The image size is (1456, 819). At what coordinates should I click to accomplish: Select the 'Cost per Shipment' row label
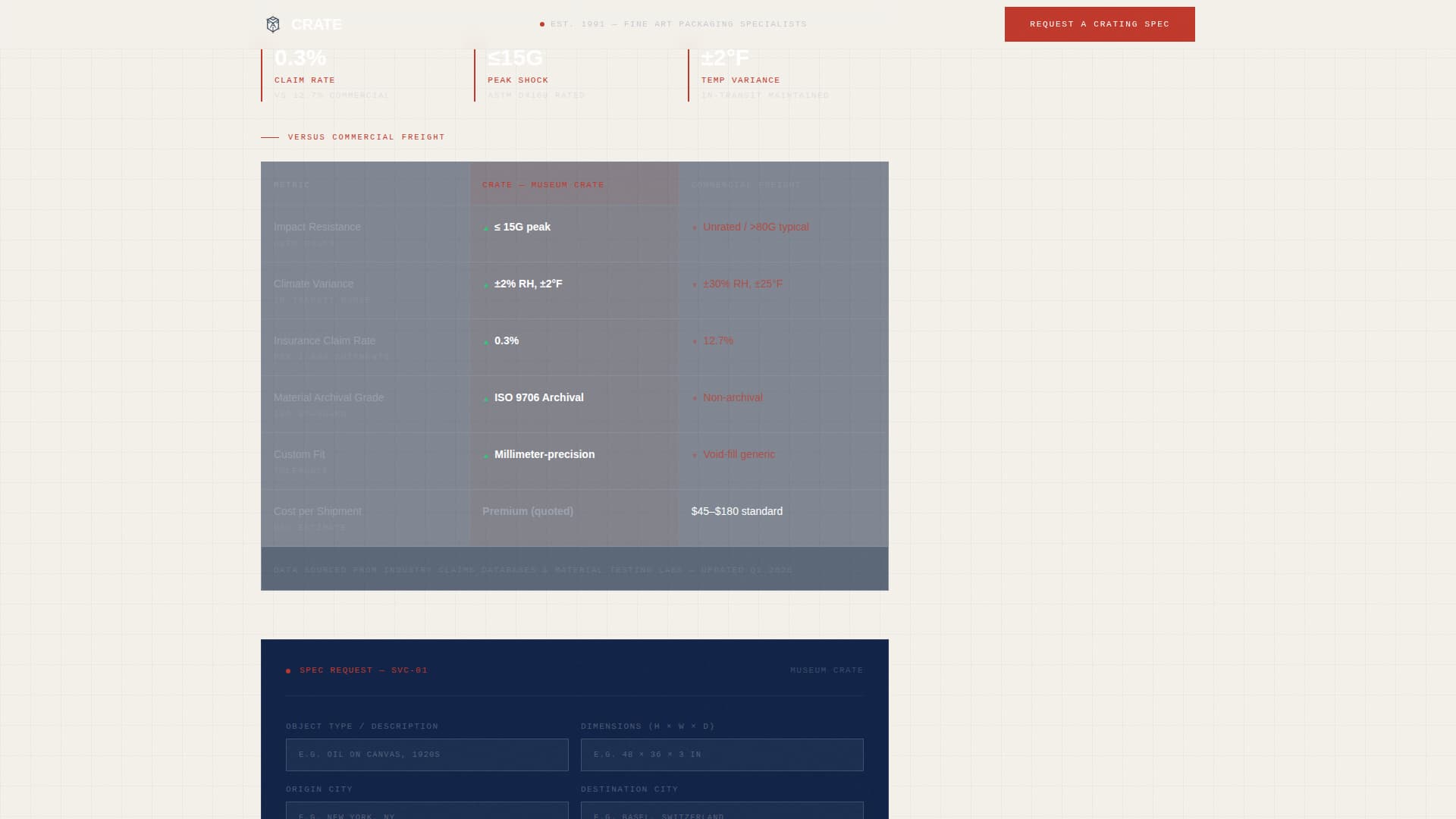(318, 511)
